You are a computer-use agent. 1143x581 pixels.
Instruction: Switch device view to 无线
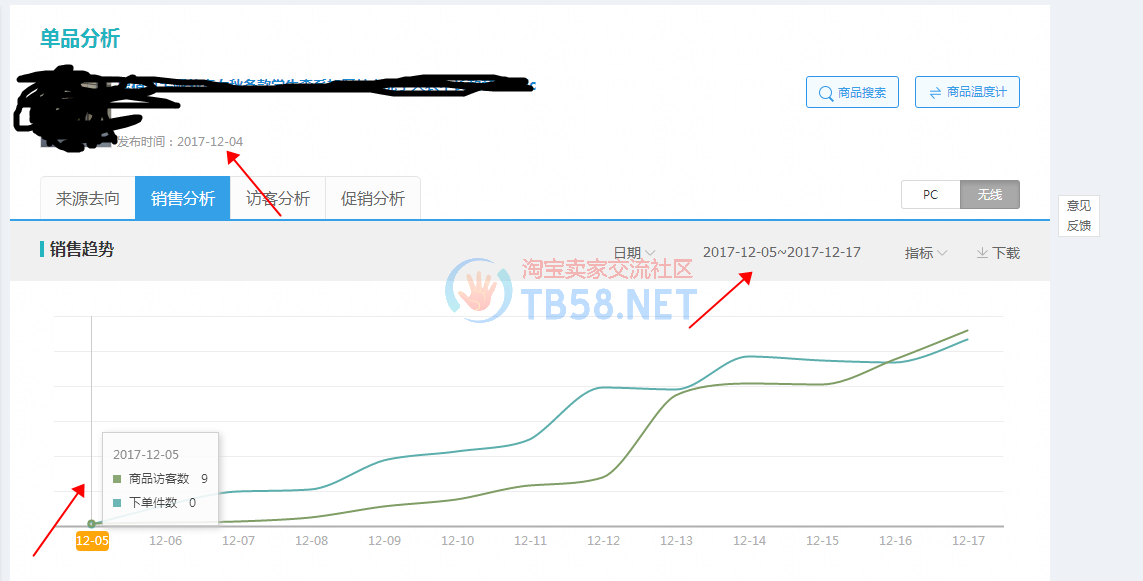(990, 195)
